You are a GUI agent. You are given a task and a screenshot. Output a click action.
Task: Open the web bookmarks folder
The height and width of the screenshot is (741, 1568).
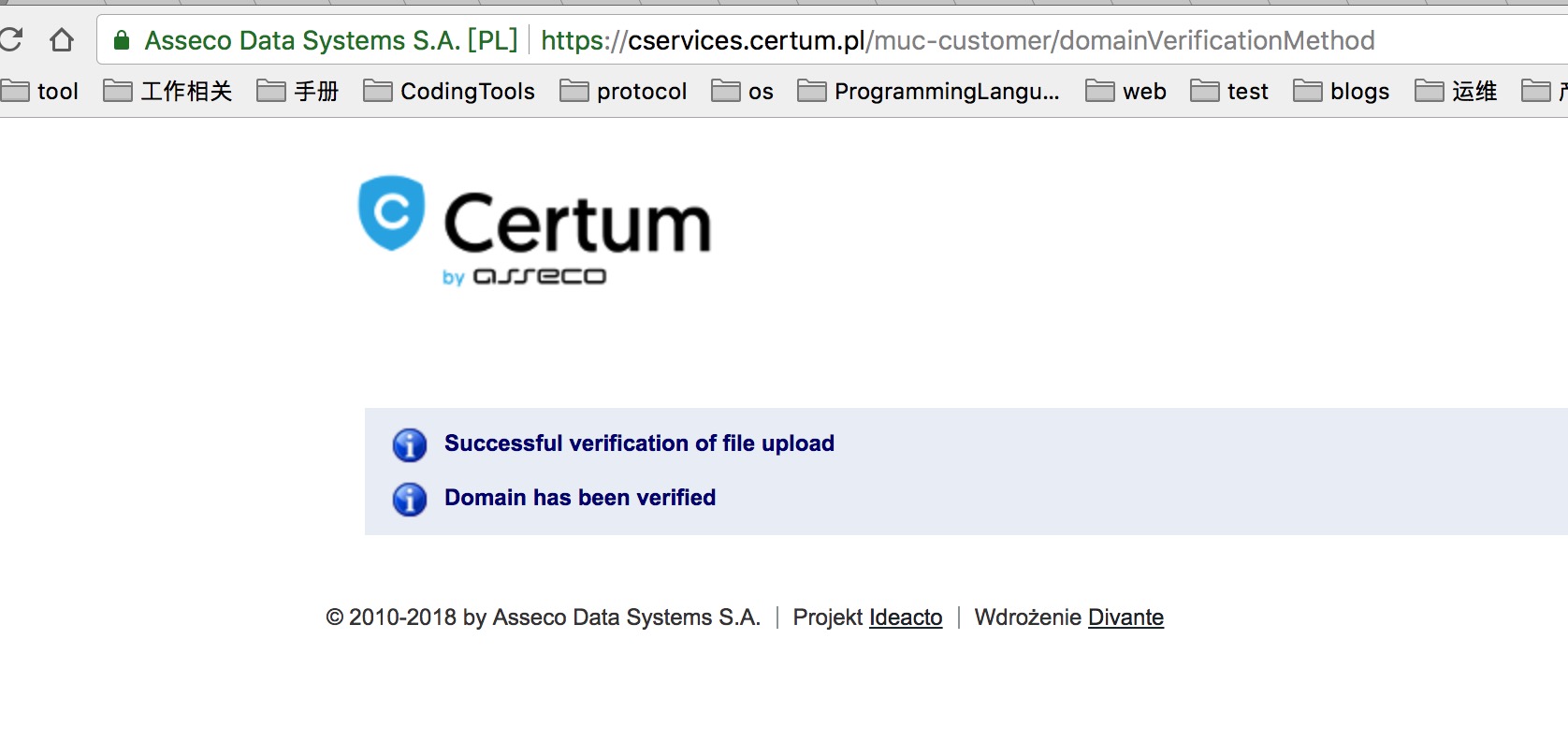pos(1125,91)
